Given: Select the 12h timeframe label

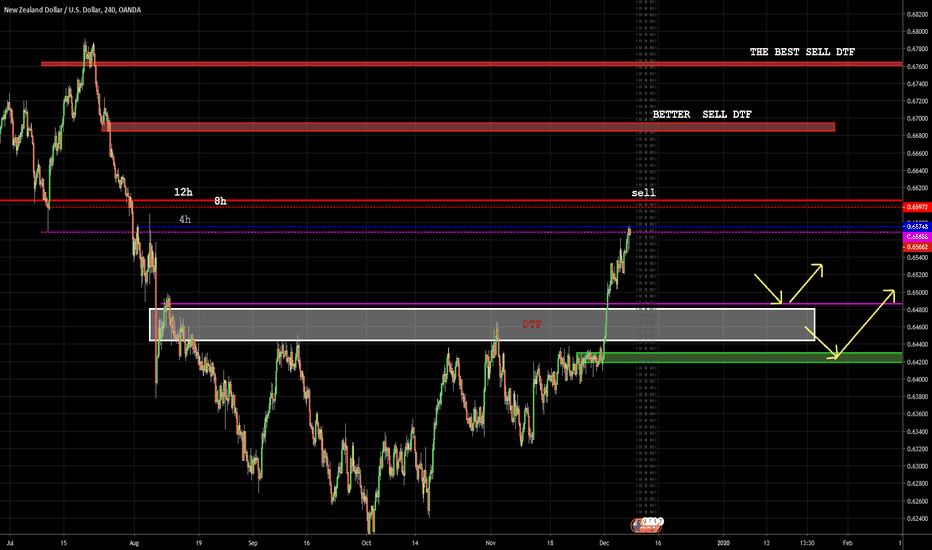Looking at the screenshot, I should 183,191.
